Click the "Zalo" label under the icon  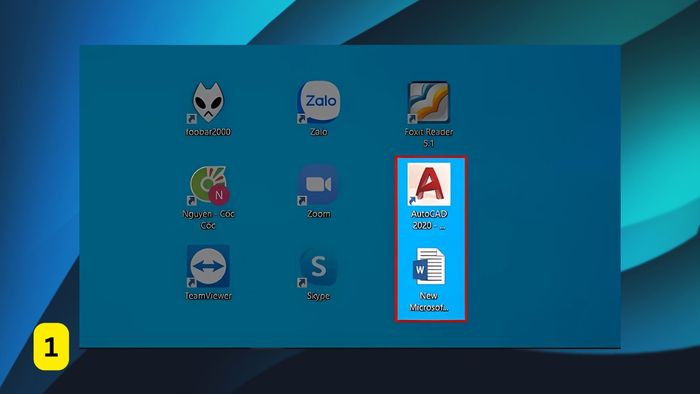click(x=319, y=132)
